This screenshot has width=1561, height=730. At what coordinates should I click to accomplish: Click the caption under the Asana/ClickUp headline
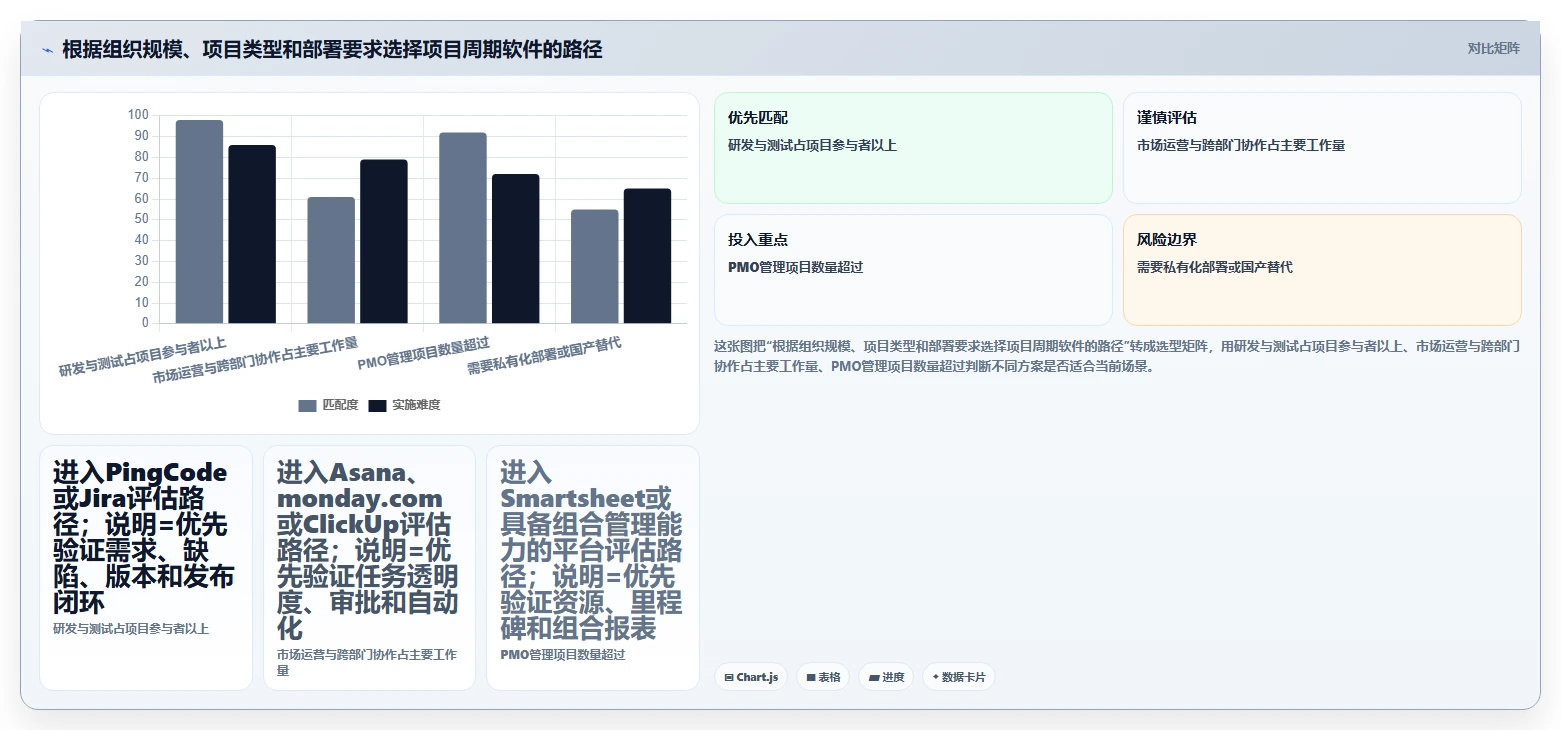tap(368, 662)
